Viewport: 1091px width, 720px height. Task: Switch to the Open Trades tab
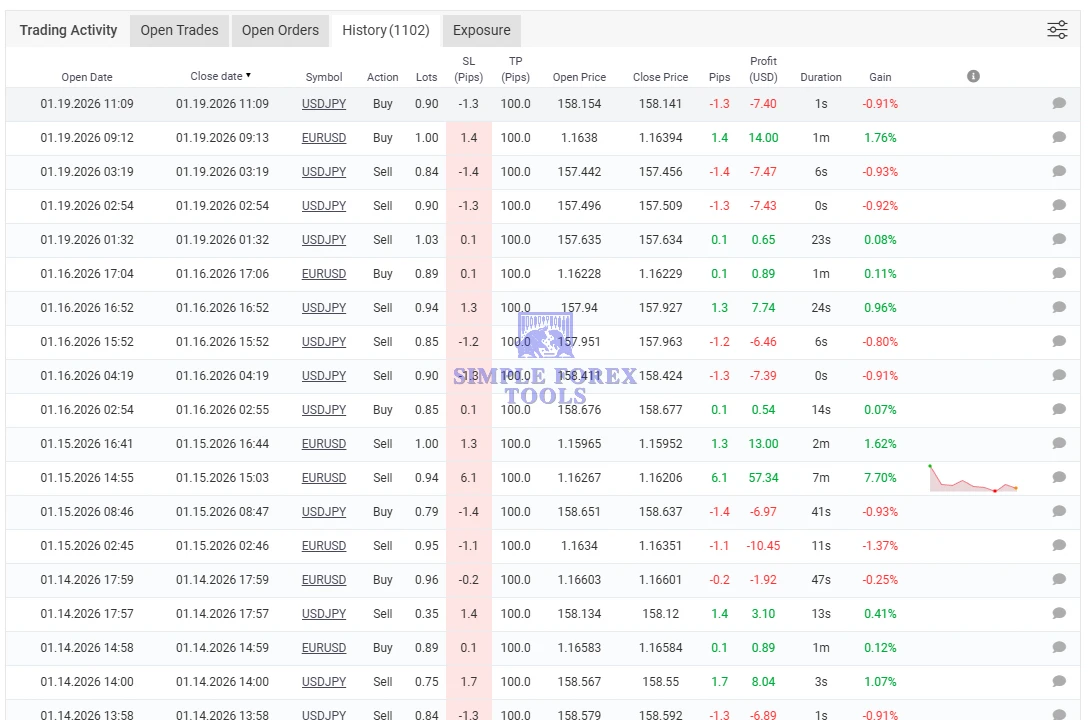179,30
